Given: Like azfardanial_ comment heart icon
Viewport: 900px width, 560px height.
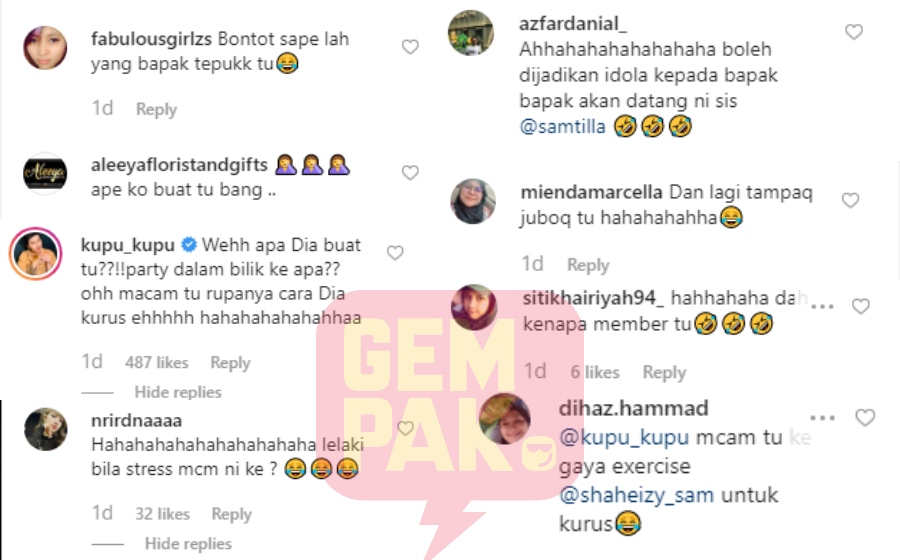Looking at the screenshot, I should coord(854,32).
